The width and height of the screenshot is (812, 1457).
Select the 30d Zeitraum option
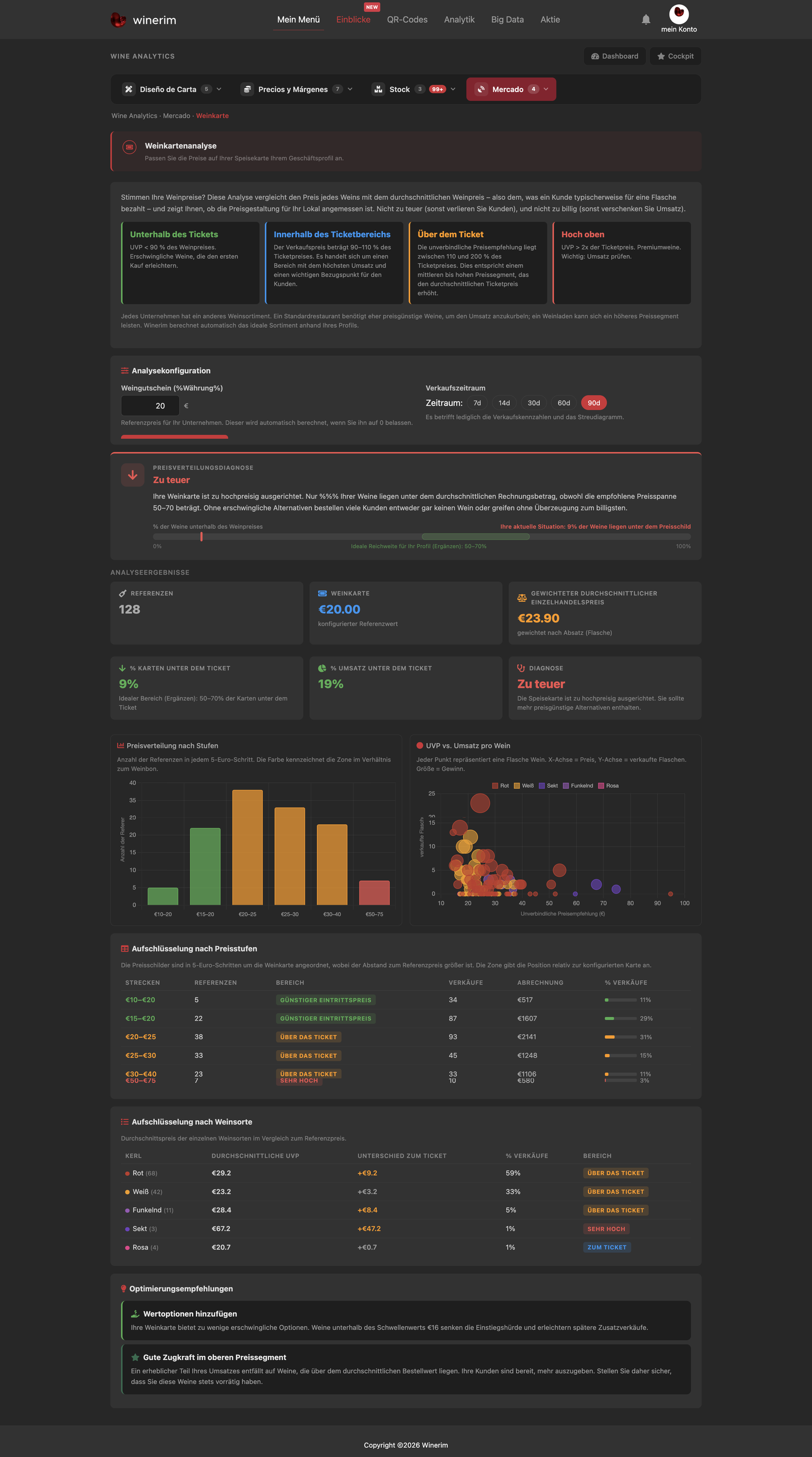point(534,403)
